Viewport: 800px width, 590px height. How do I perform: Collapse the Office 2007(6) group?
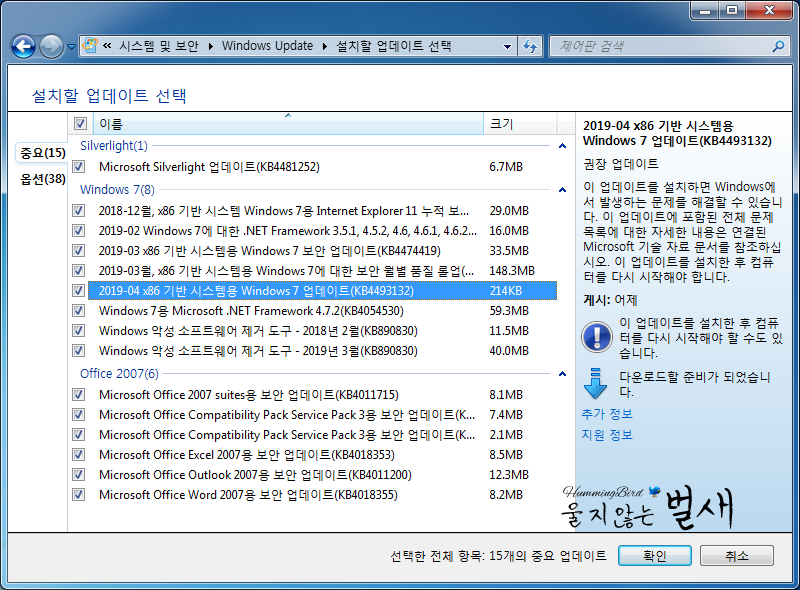562,374
